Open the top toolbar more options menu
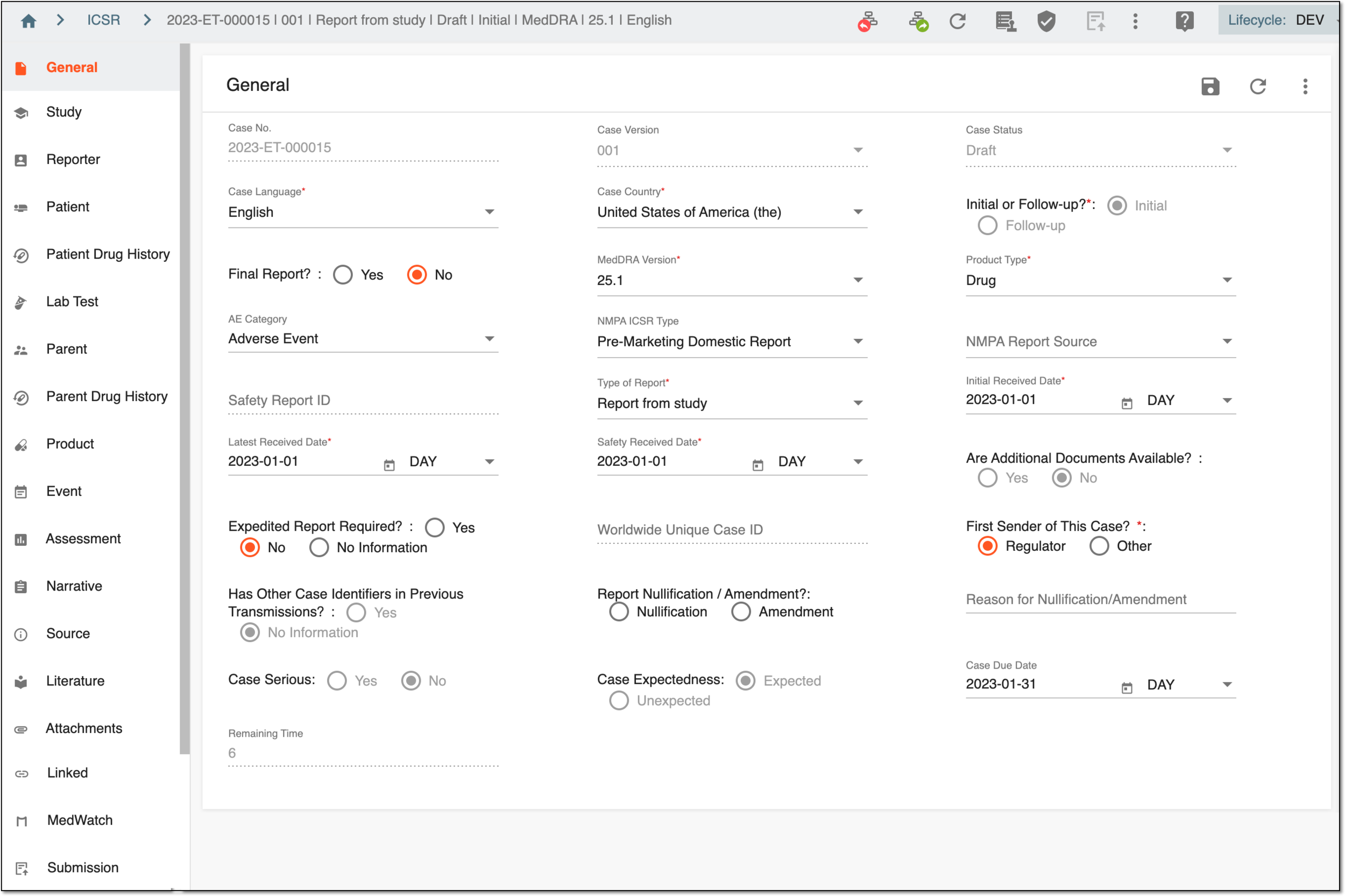 pos(1135,21)
